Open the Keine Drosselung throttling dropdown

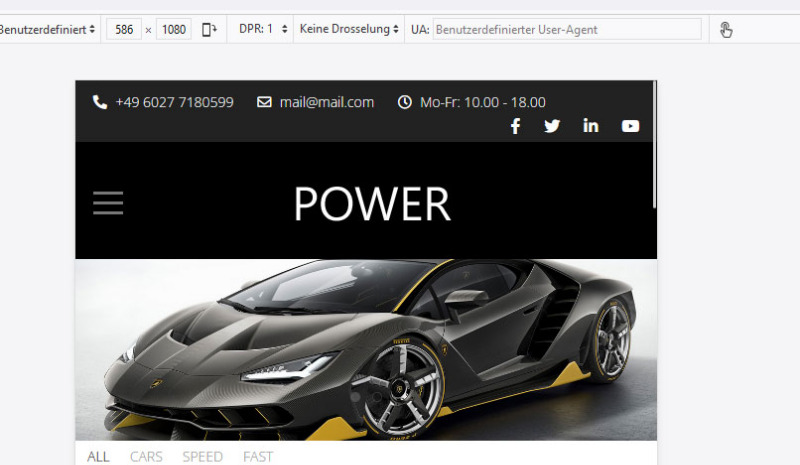point(349,29)
